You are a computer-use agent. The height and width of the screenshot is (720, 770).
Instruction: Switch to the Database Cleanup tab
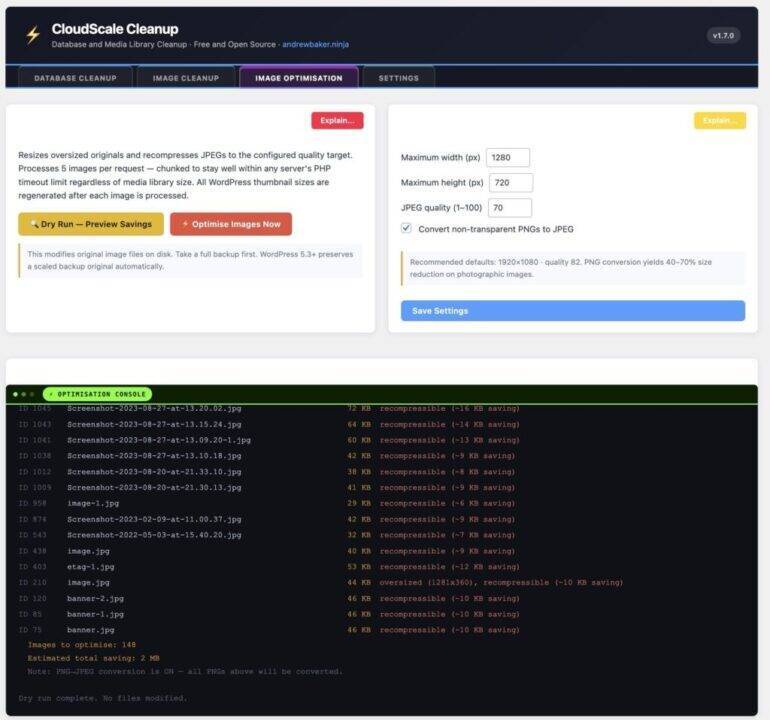click(x=75, y=78)
